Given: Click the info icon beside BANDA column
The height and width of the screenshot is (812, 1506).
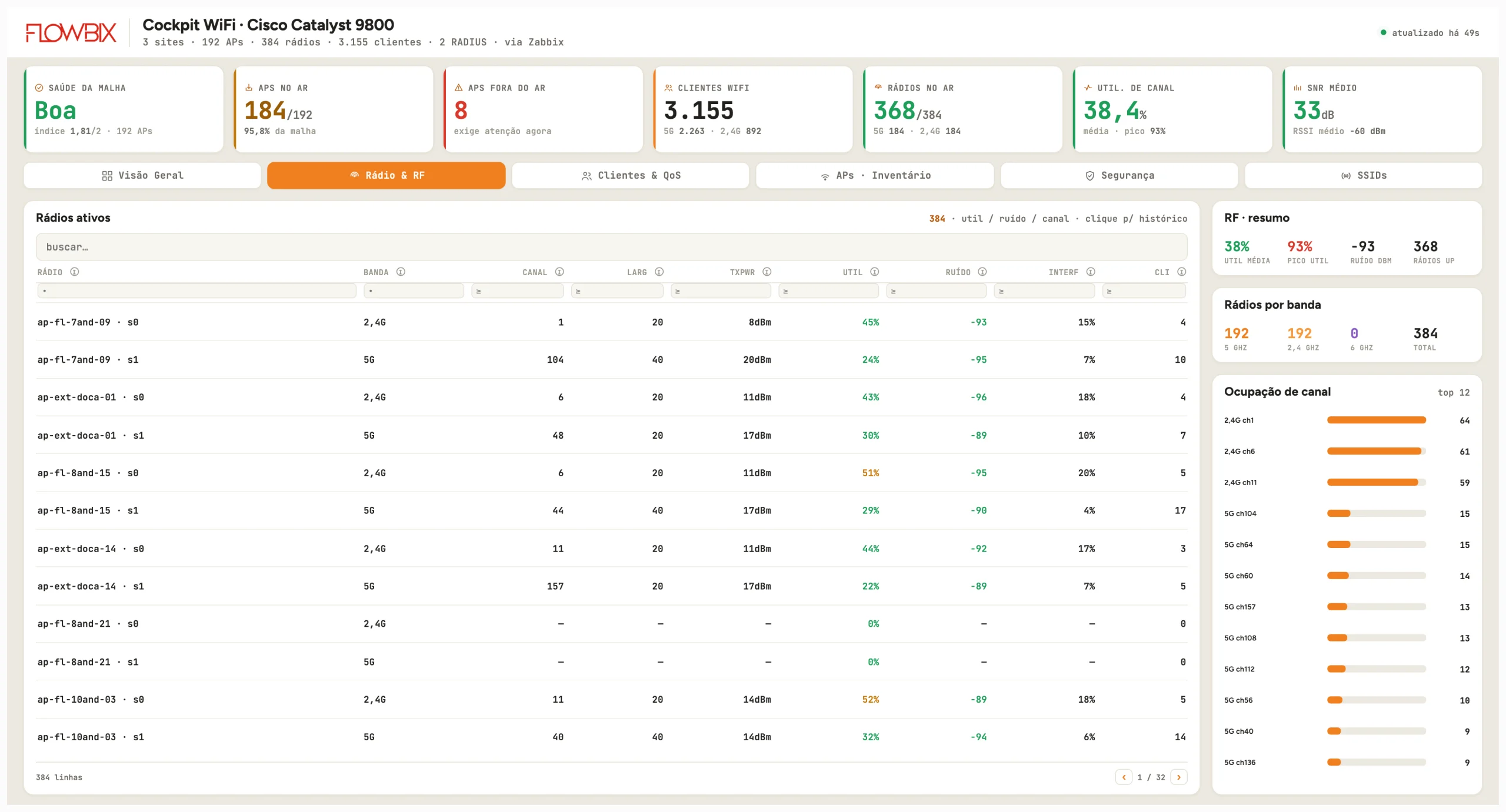Looking at the screenshot, I should (401, 272).
